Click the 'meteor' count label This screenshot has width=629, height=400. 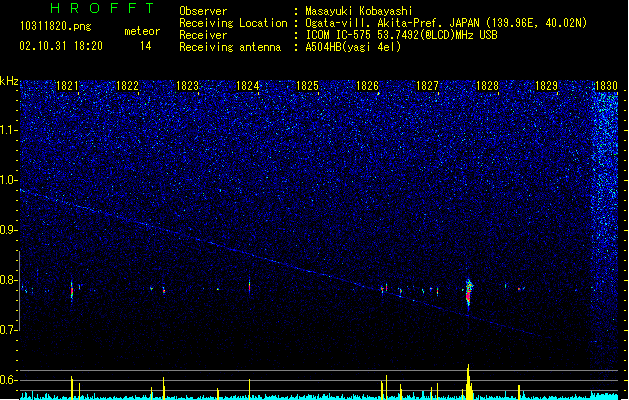tap(142, 31)
